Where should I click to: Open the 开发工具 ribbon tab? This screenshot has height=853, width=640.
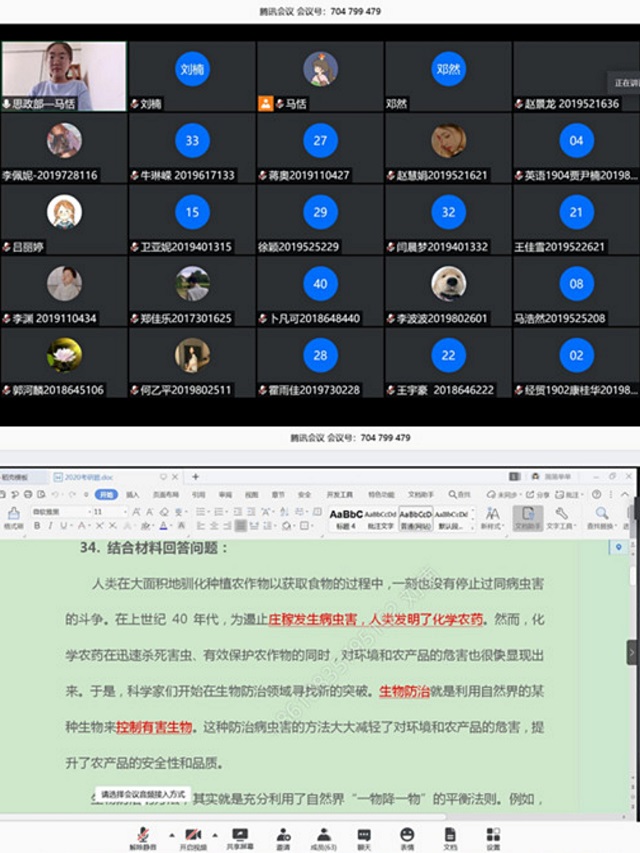340,495
